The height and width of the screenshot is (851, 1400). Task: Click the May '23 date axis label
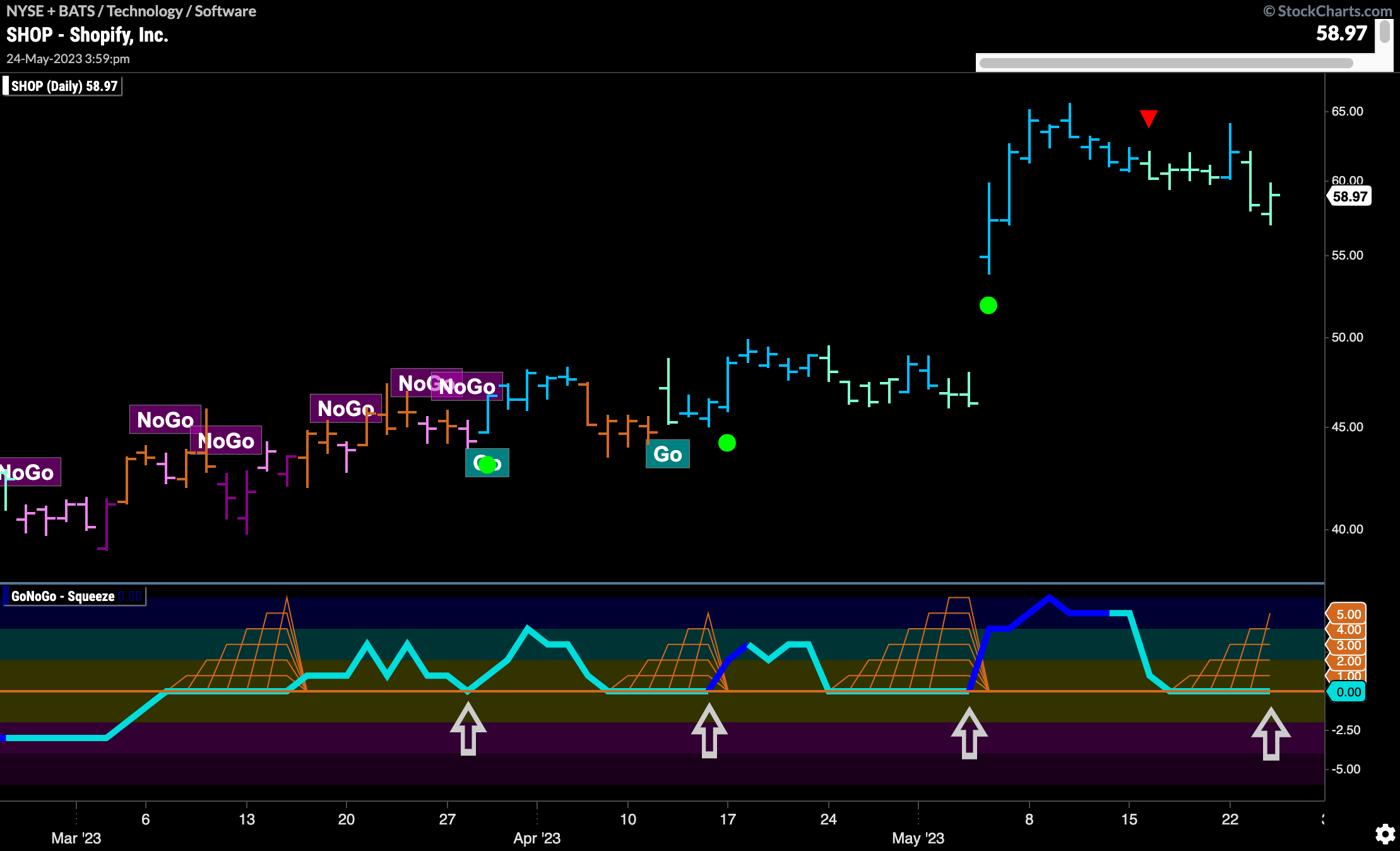point(918,838)
